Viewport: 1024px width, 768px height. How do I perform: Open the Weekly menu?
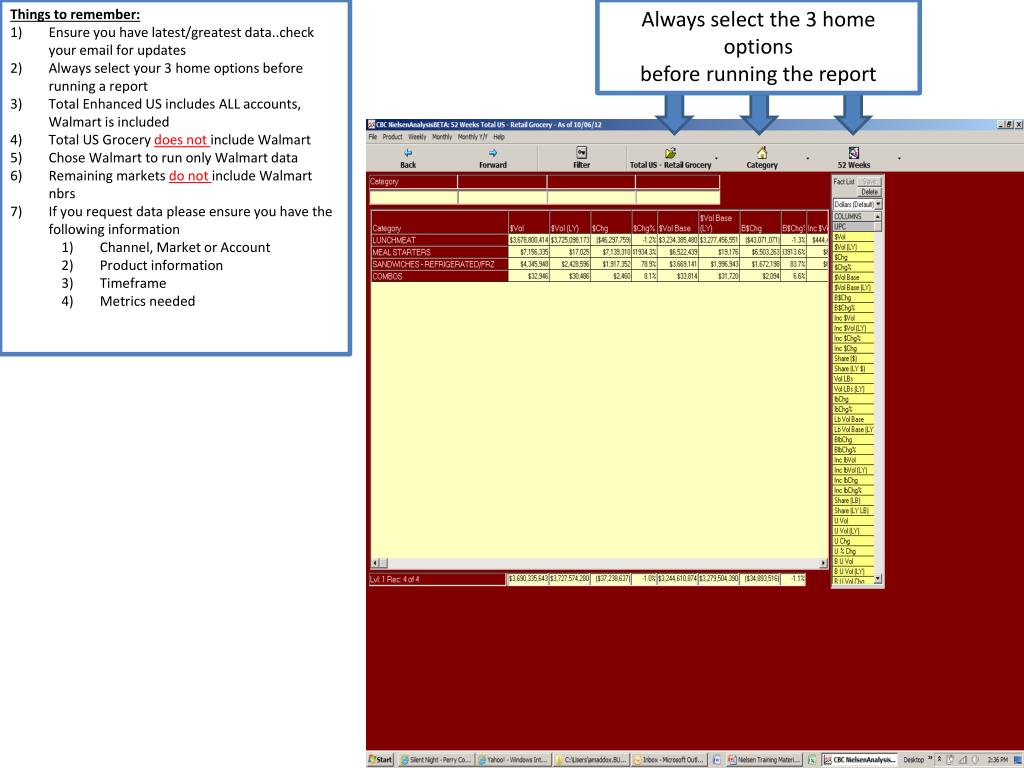(417, 137)
